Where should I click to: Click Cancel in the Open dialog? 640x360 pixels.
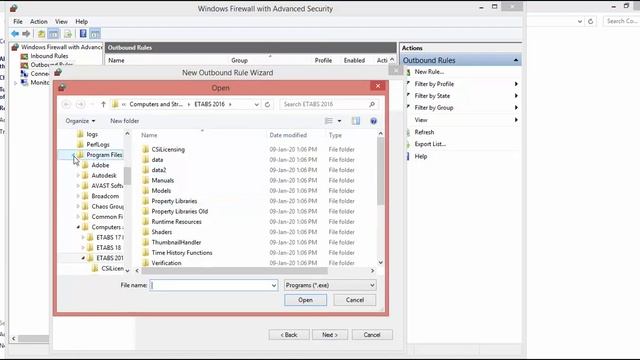click(355, 300)
